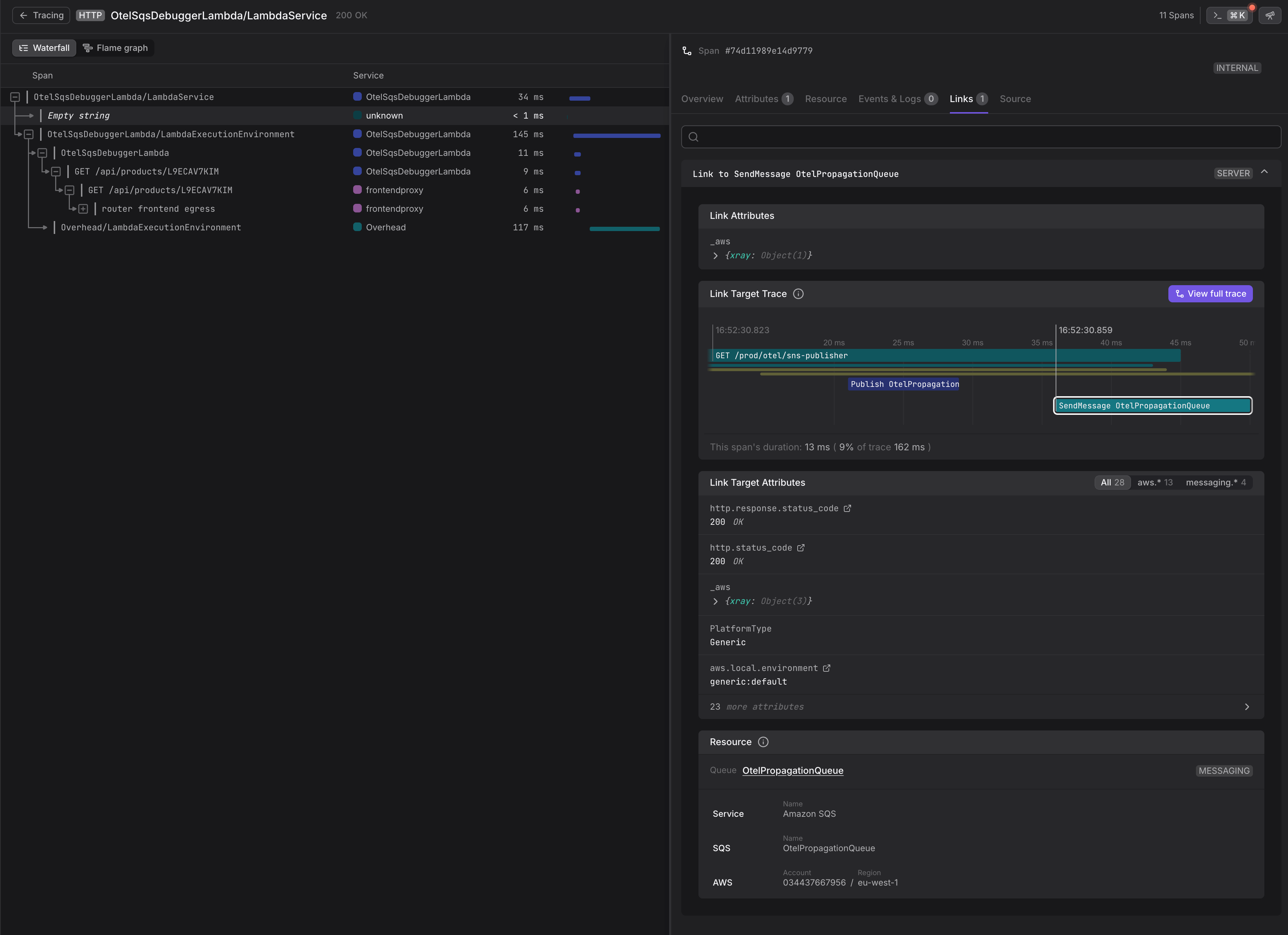Collapse the root OtelSqsDebuggerLambda/LambdaService span

point(15,97)
